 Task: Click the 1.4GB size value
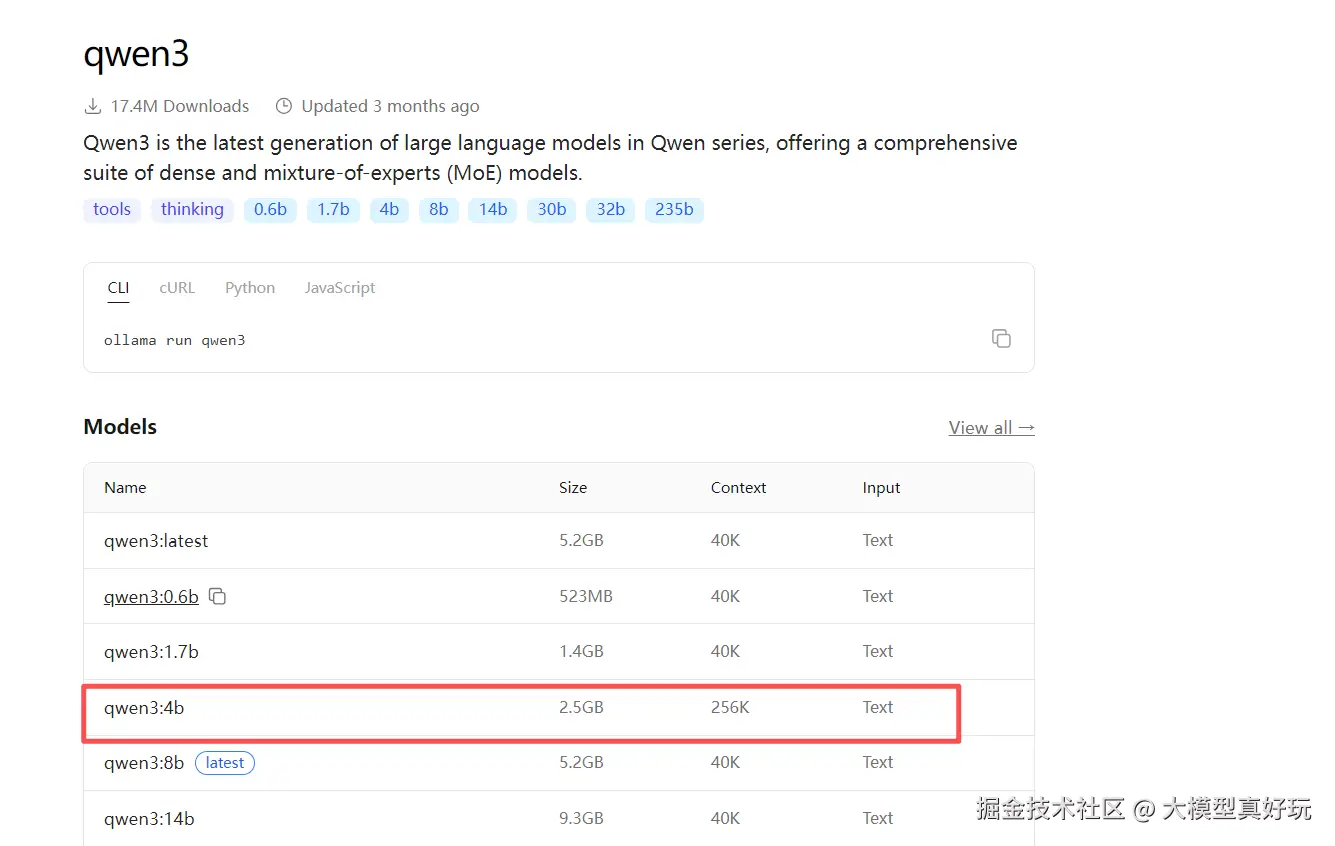[x=581, y=651]
